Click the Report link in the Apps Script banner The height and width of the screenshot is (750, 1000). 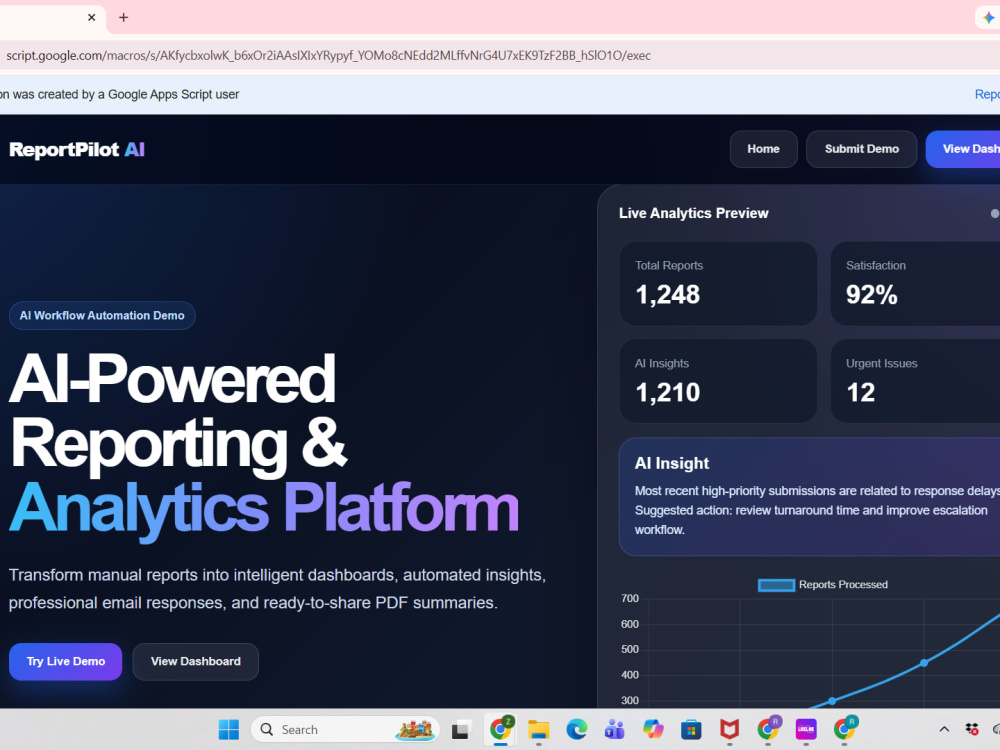click(987, 94)
